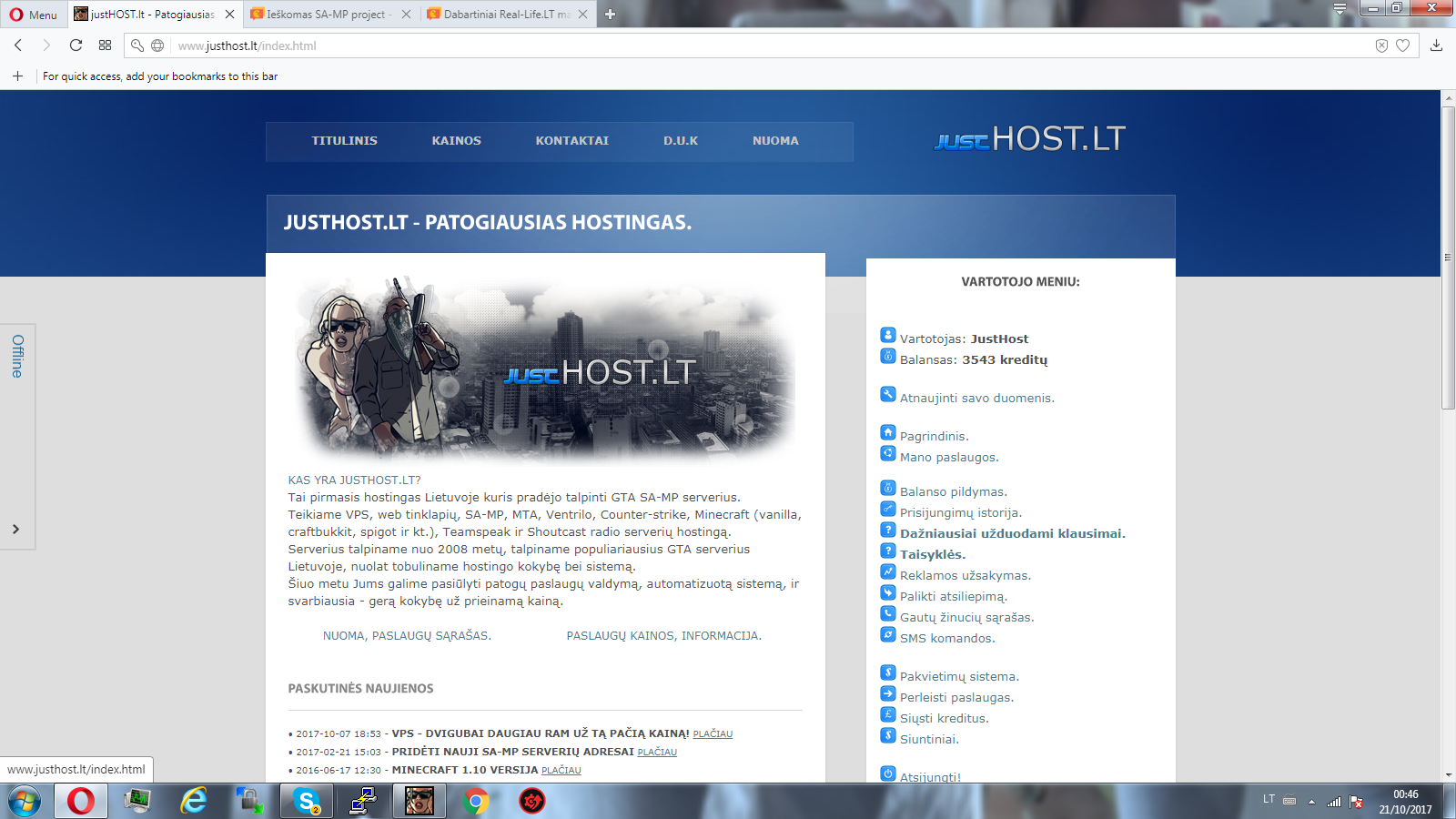1456x819 pixels.
Task: Open the Opera Menu button
Action: pyautogui.click(x=34, y=14)
